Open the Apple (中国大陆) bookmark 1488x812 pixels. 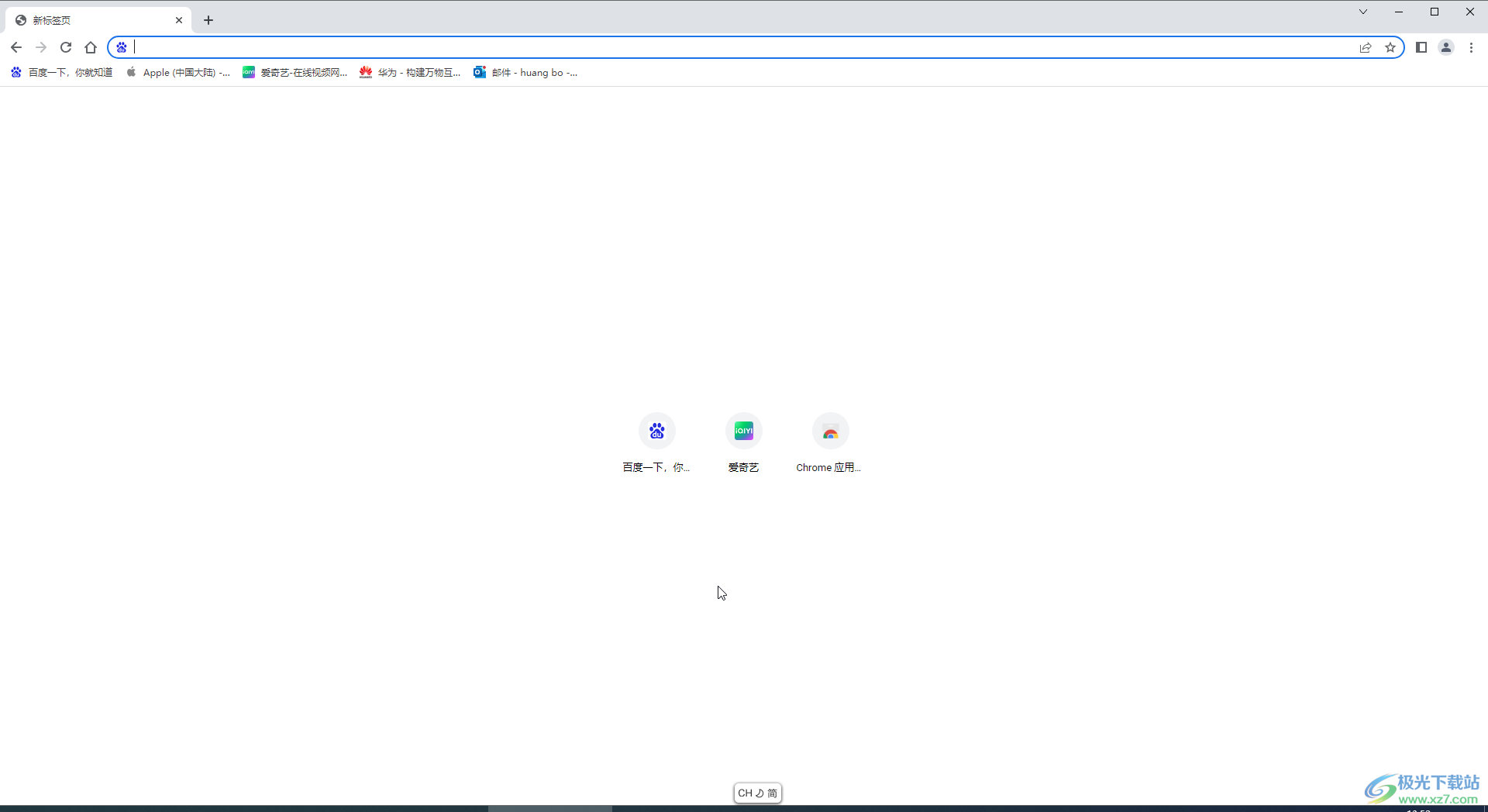(x=178, y=72)
